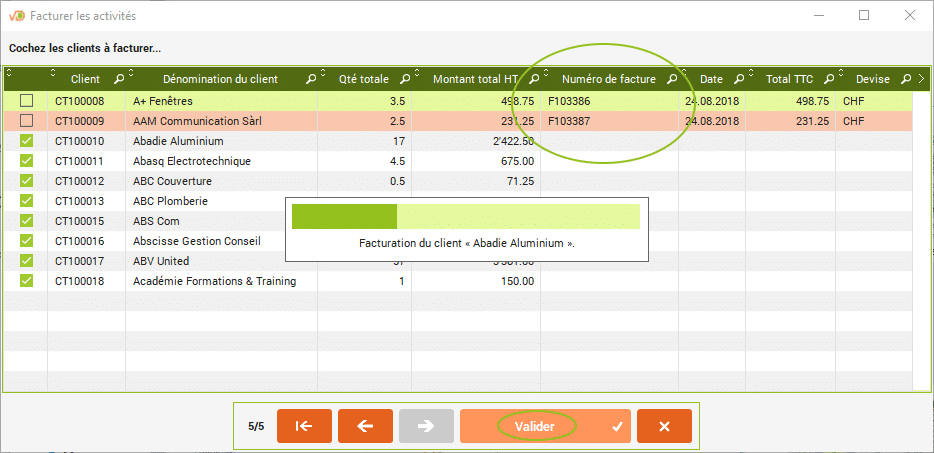
Task: Click the greyed-out next step arrow
Action: point(426,426)
